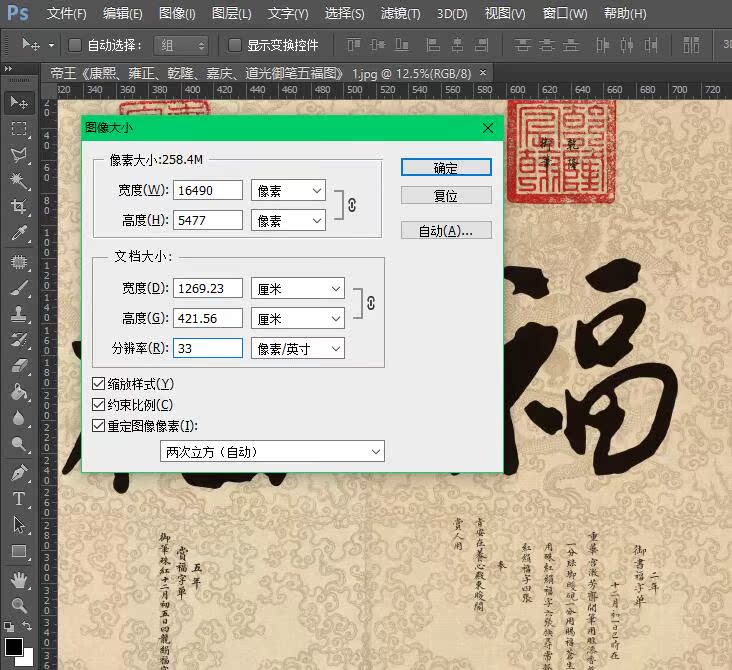Select the Rectangular Marquee tool
This screenshot has width=732, height=670.
click(19, 128)
